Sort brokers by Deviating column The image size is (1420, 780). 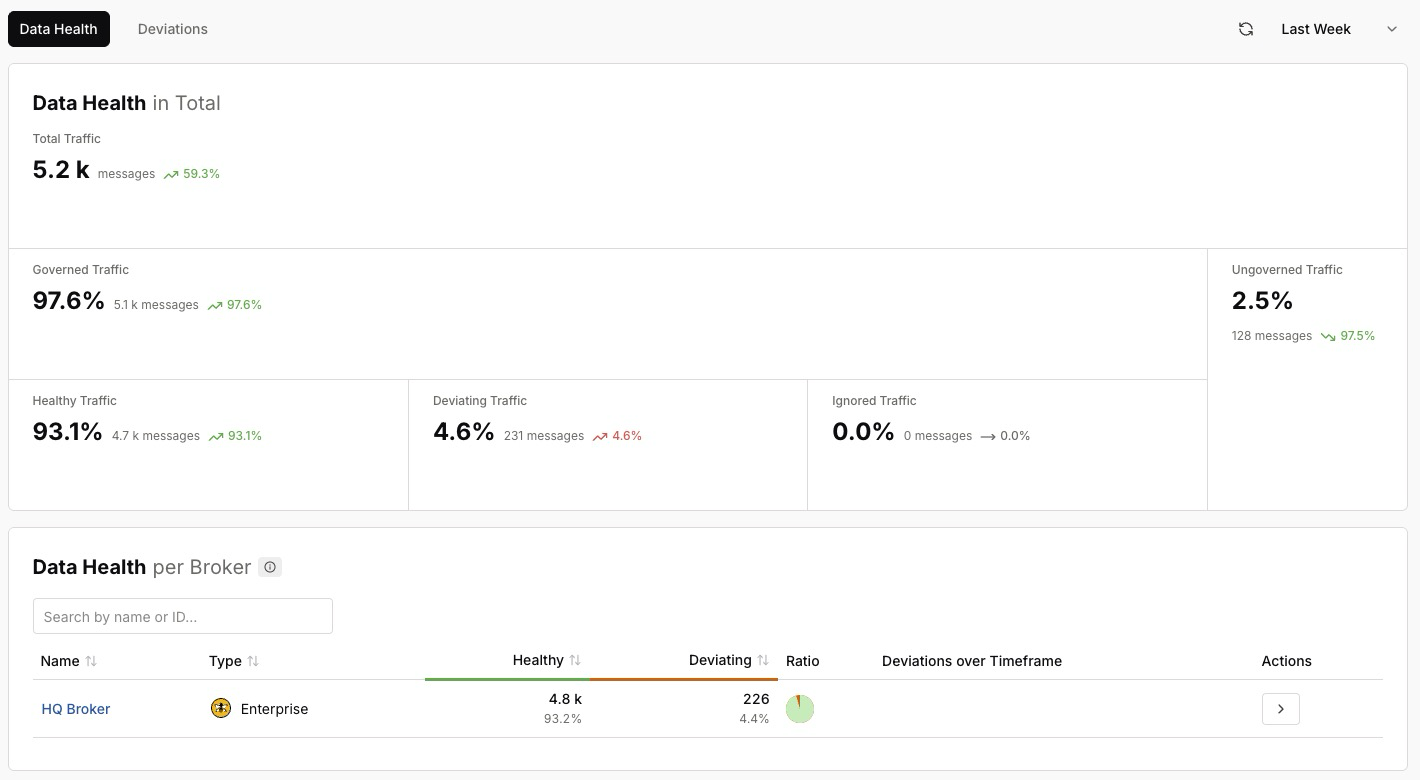tap(763, 660)
